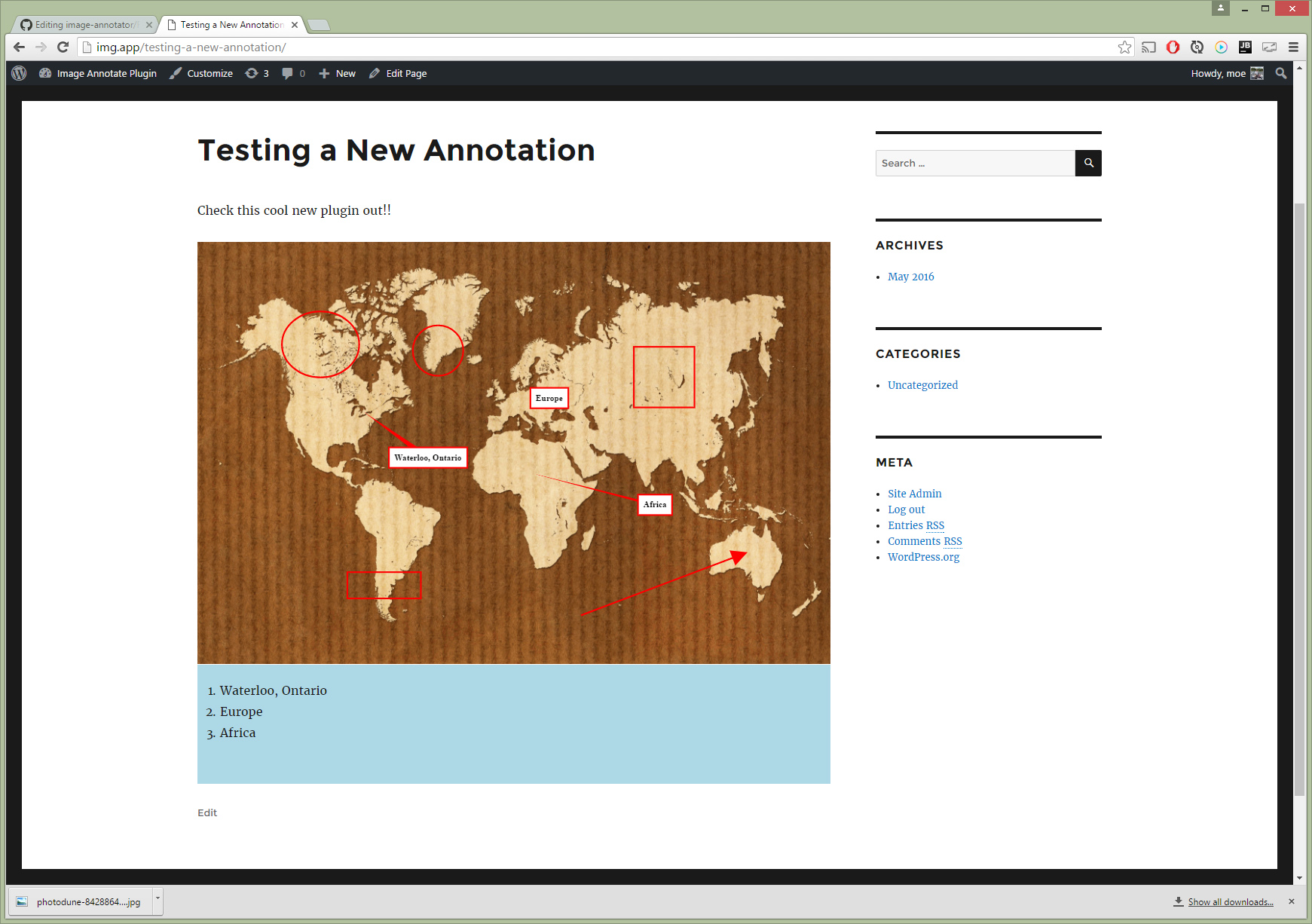
Task: Open the comments bubble showing 0
Action: (293, 73)
